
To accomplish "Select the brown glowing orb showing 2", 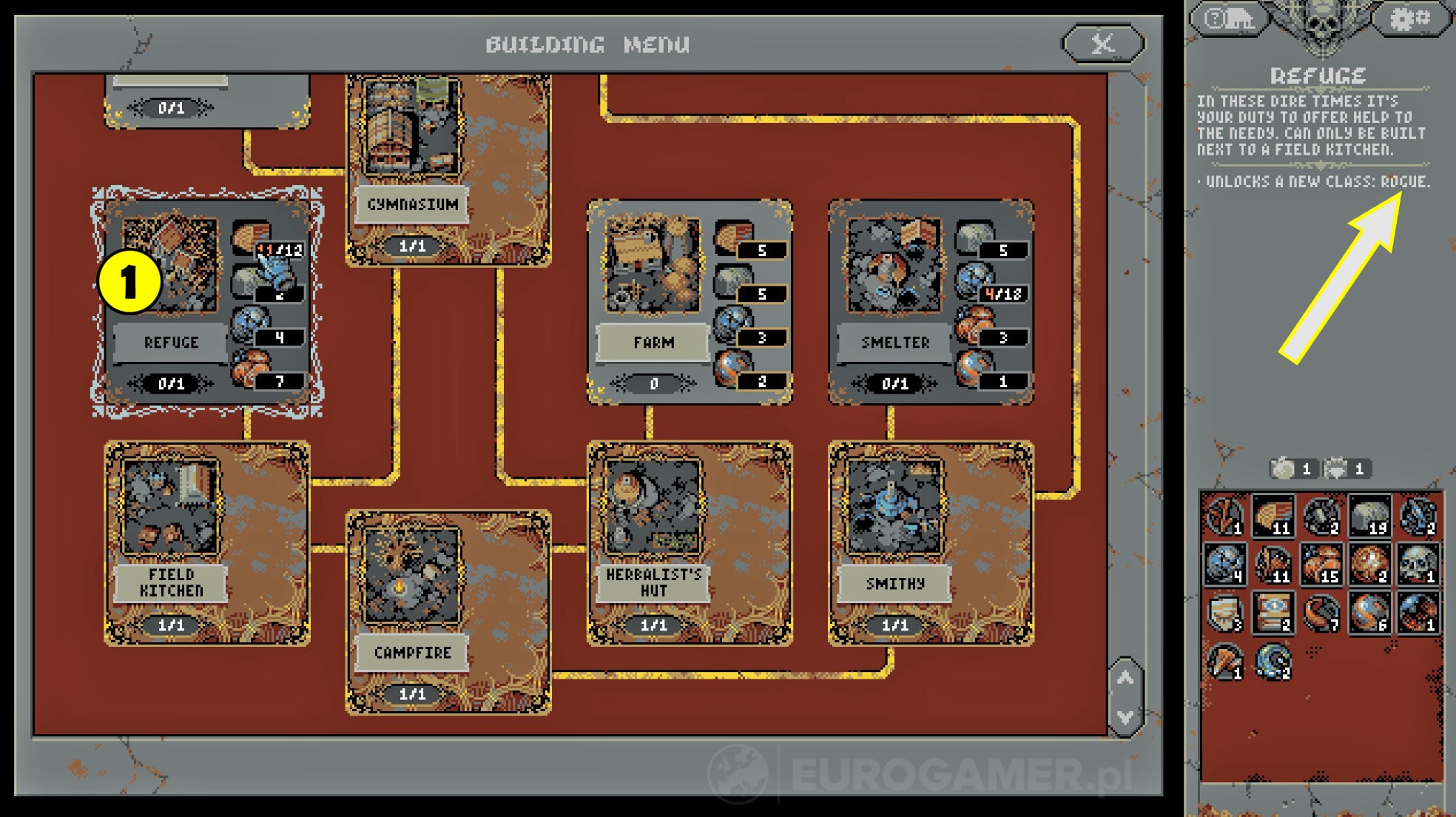I will (1369, 564).
